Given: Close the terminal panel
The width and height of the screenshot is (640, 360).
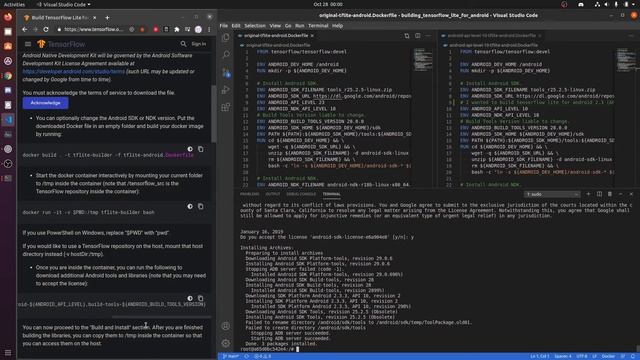Looking at the screenshot, I should (x=631, y=194).
